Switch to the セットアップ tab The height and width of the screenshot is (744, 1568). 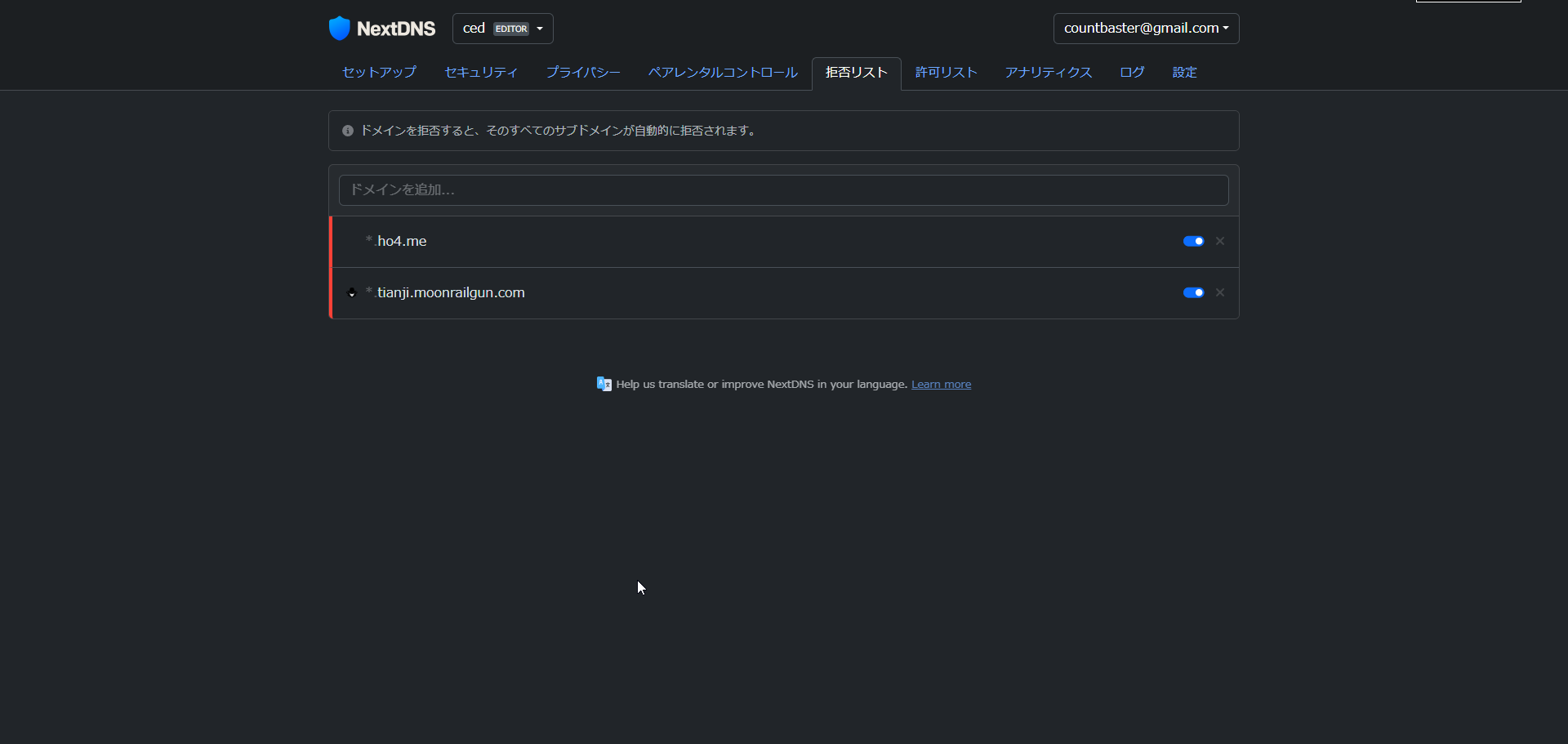click(x=379, y=73)
